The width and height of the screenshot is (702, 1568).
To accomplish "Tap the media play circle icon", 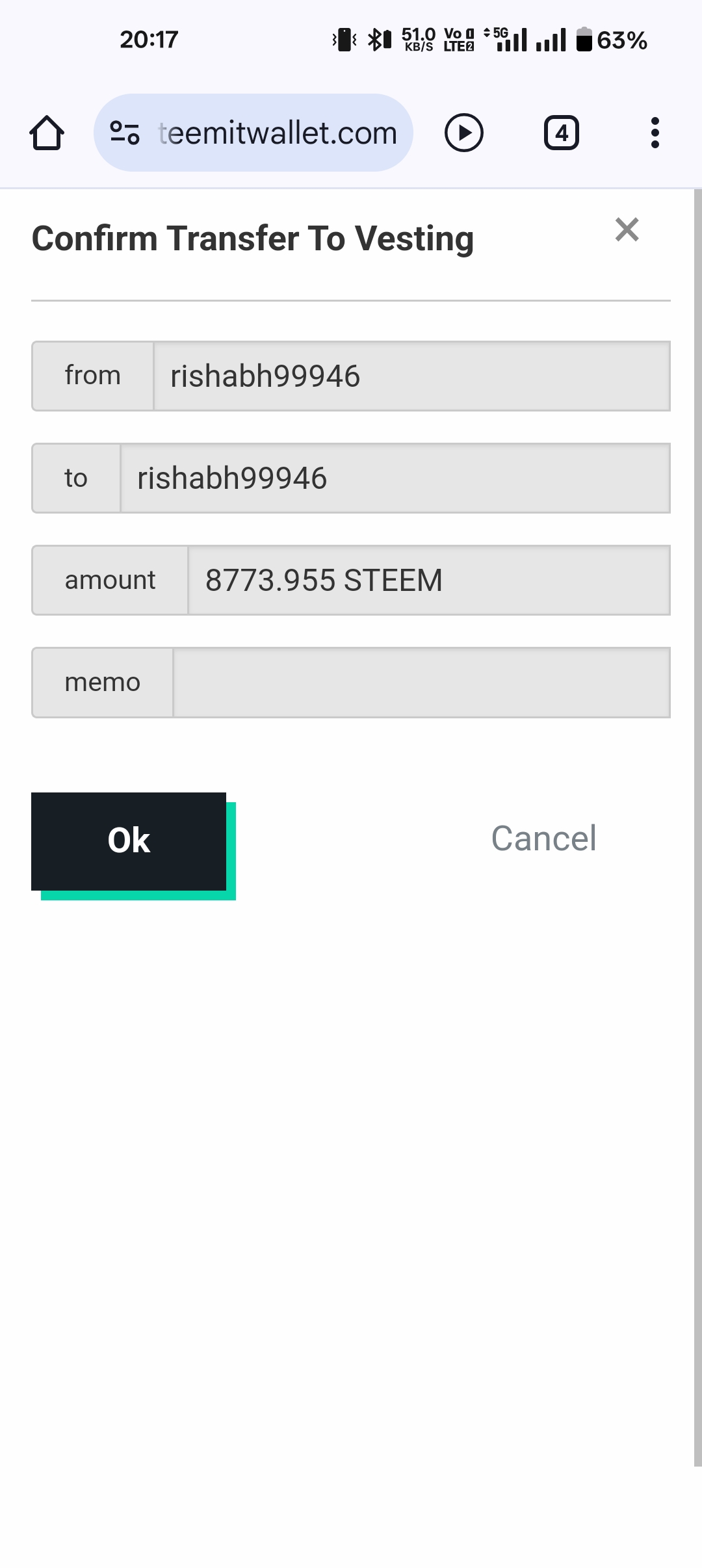I will point(463,133).
